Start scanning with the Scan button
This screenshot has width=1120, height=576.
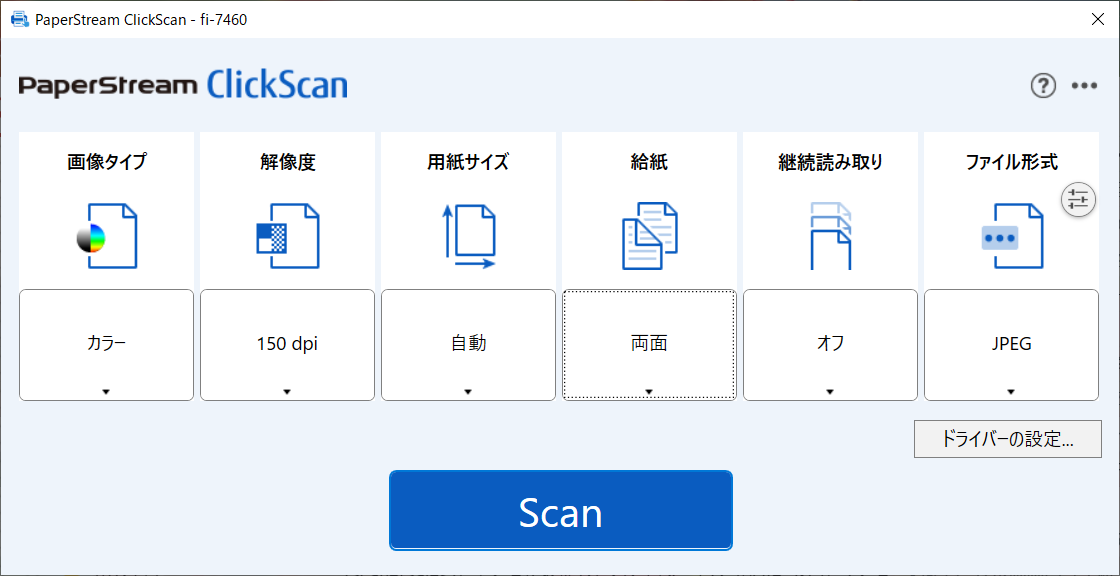pyautogui.click(x=561, y=510)
